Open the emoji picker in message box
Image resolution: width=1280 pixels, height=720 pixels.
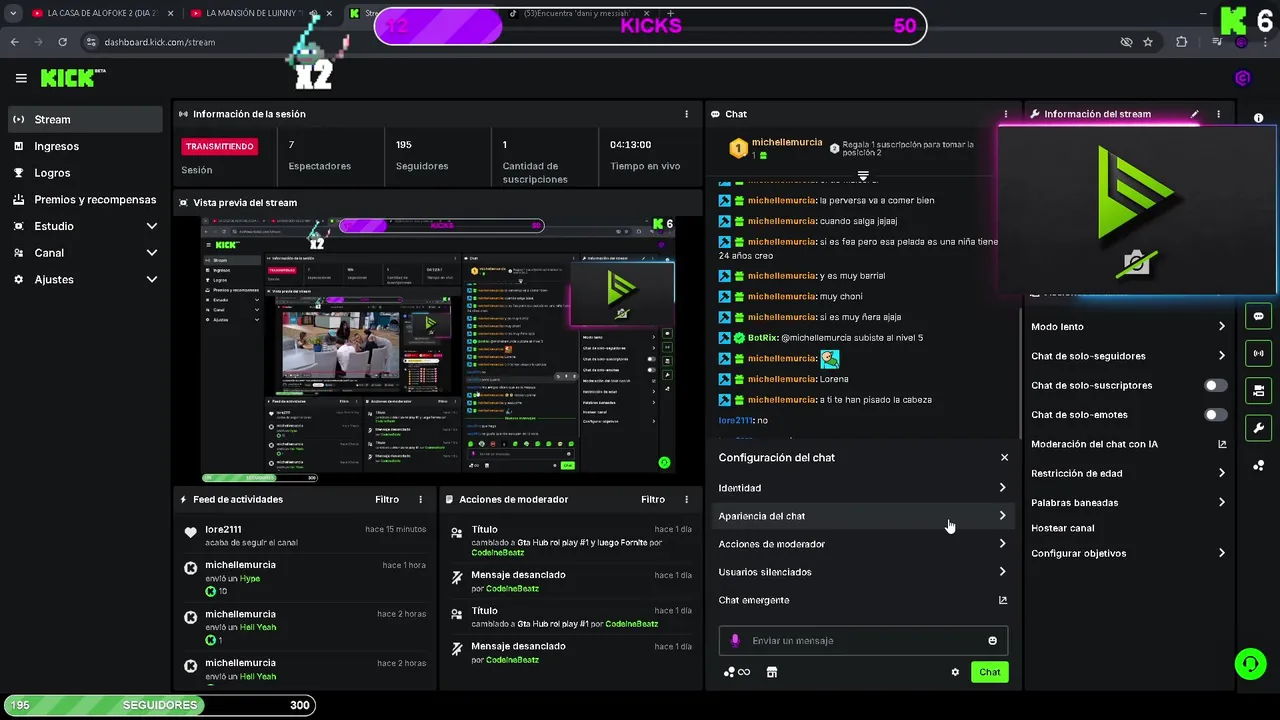992,641
